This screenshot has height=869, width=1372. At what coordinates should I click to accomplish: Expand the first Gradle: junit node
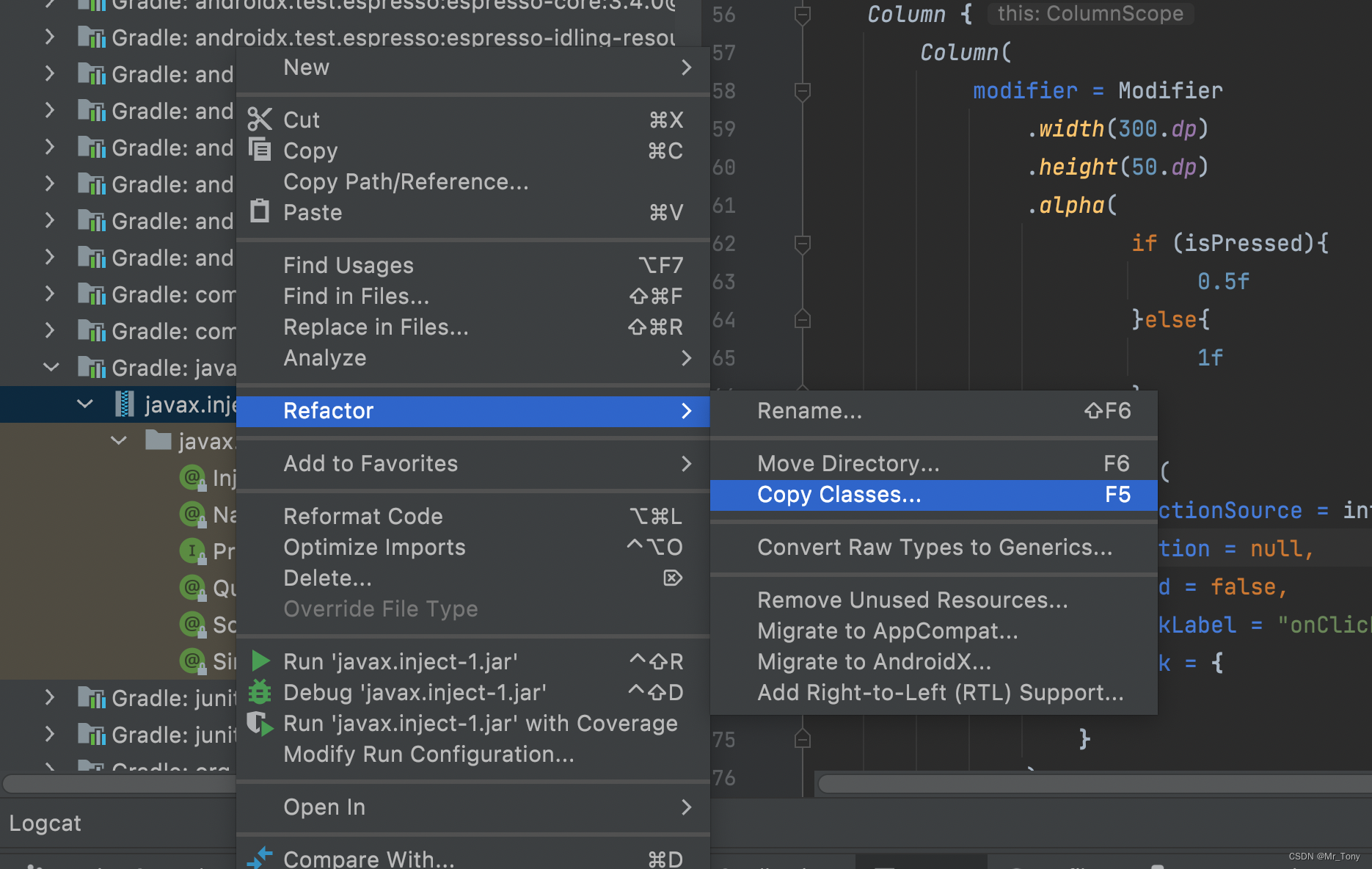click(x=49, y=697)
